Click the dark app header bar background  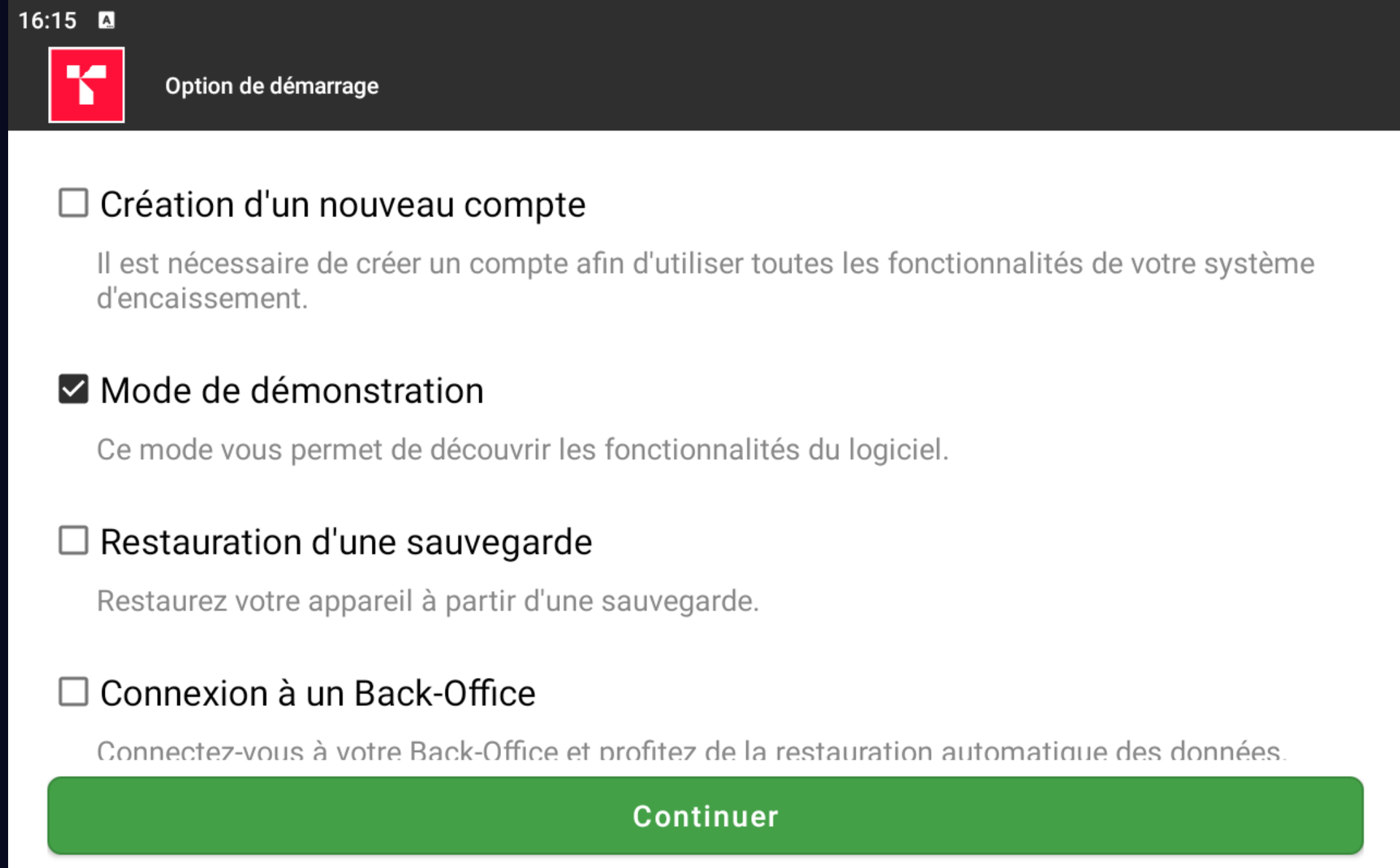click(875, 86)
